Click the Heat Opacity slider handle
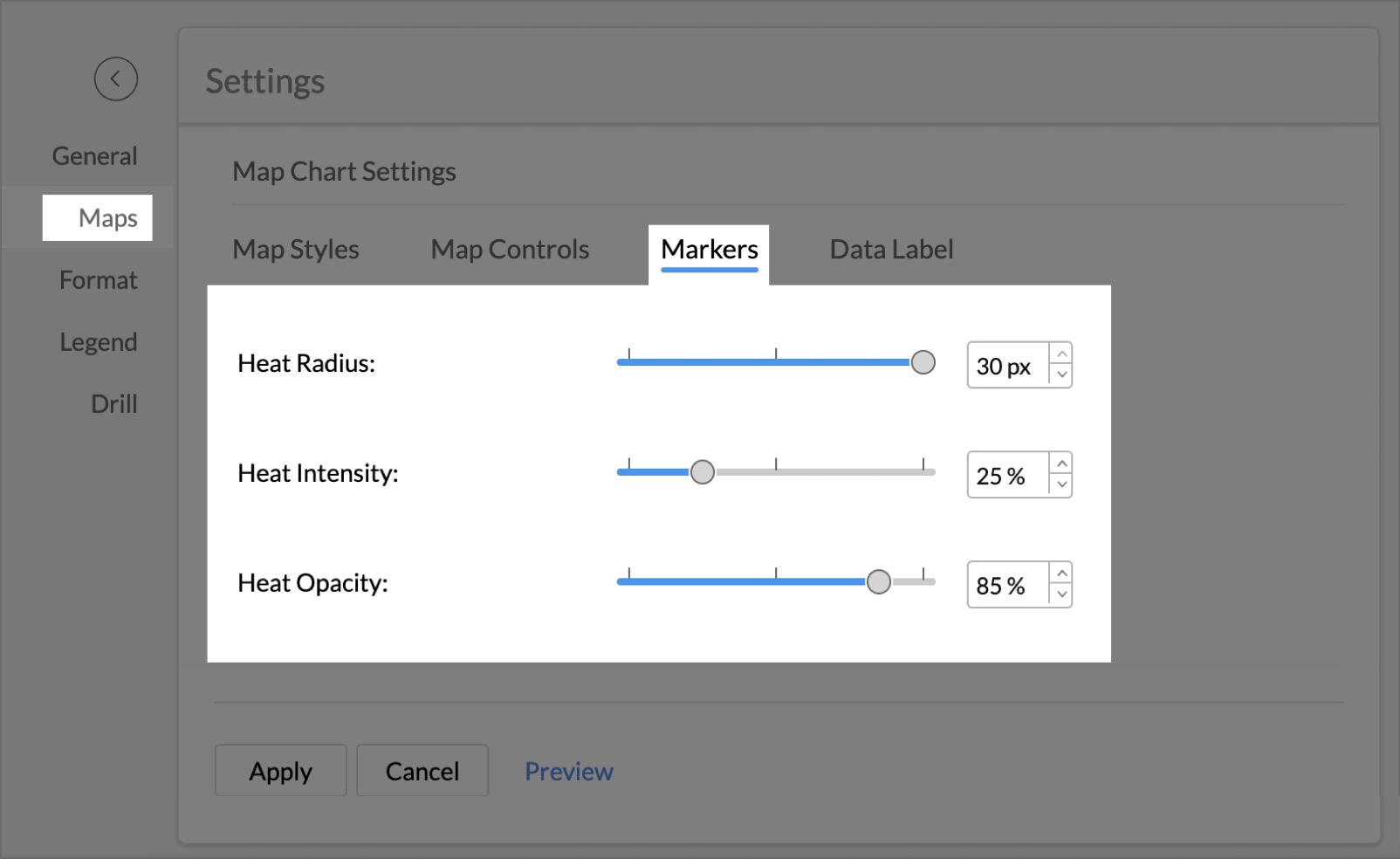This screenshot has width=1400, height=859. [x=880, y=581]
